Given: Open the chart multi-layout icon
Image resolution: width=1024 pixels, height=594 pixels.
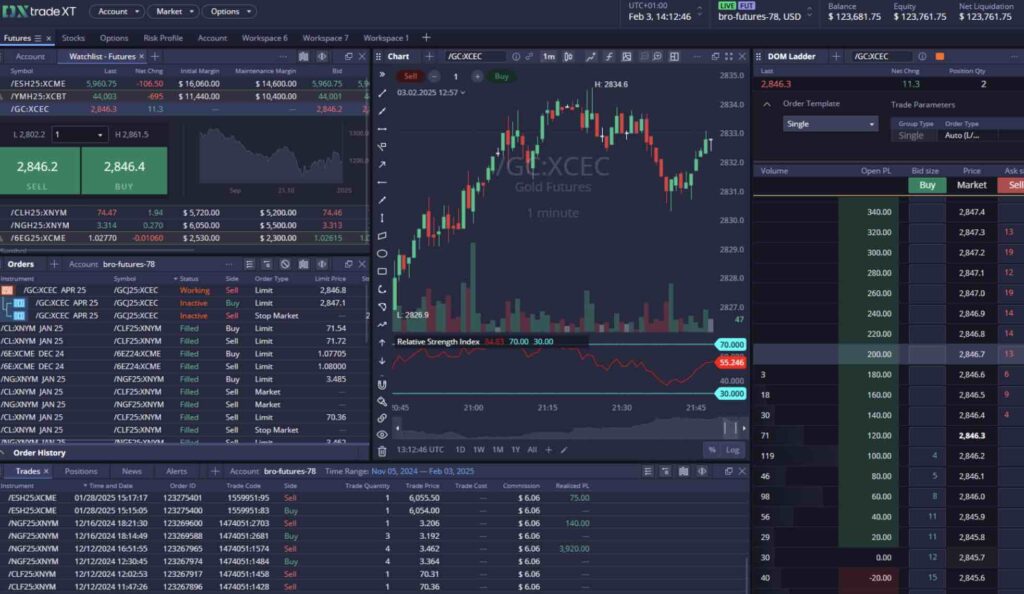Looking at the screenshot, I should 674,57.
